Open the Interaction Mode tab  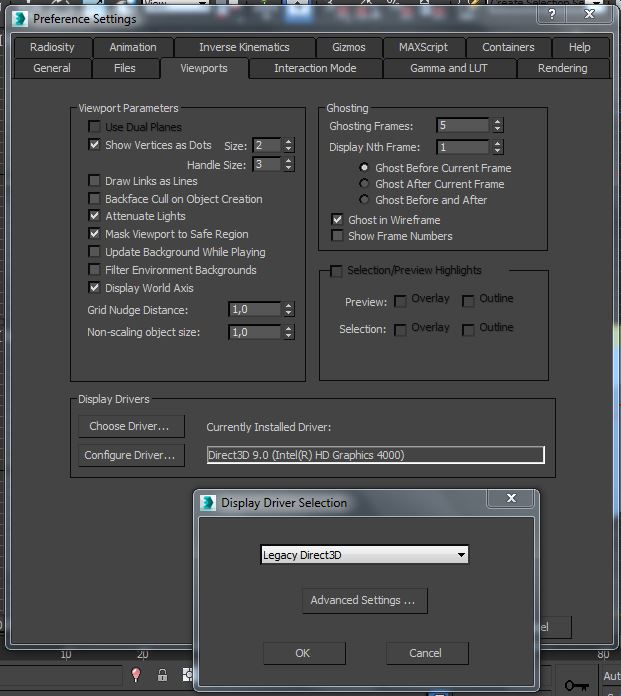tap(315, 68)
